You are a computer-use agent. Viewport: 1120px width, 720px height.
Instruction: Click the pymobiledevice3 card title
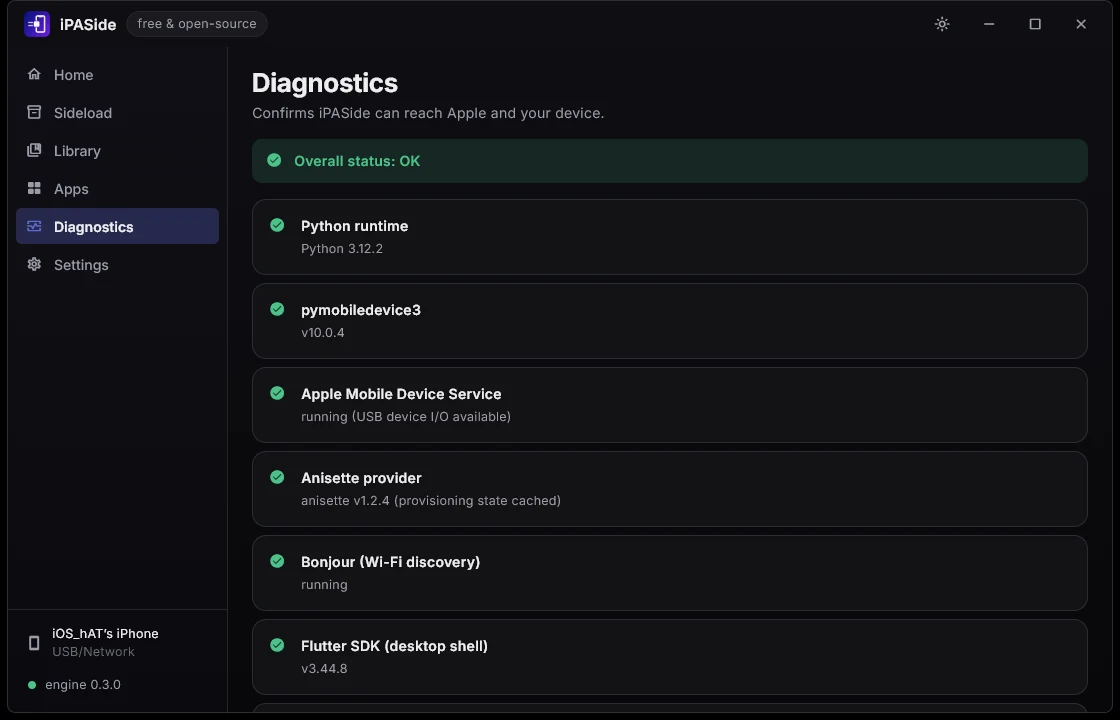coord(361,310)
